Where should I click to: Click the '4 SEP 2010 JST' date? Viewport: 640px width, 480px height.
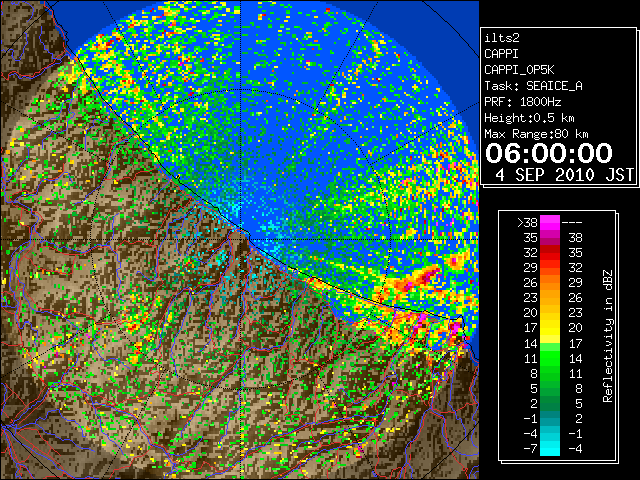coord(564,175)
